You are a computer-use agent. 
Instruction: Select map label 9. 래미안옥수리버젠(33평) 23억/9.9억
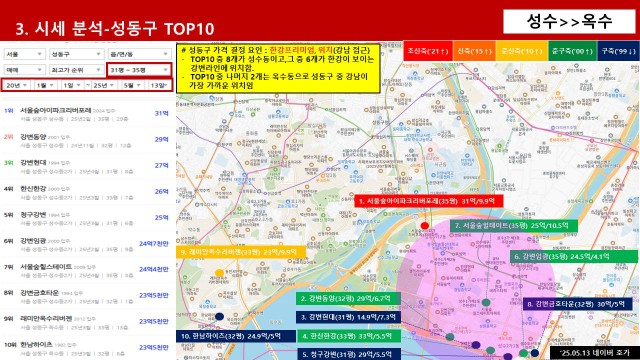pos(241,252)
